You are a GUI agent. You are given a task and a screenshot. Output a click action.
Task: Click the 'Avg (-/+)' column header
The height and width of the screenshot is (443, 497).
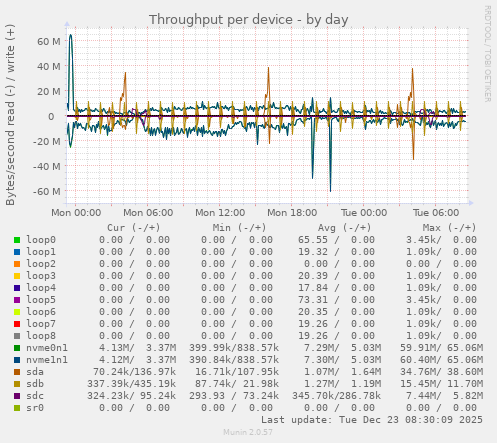click(344, 228)
